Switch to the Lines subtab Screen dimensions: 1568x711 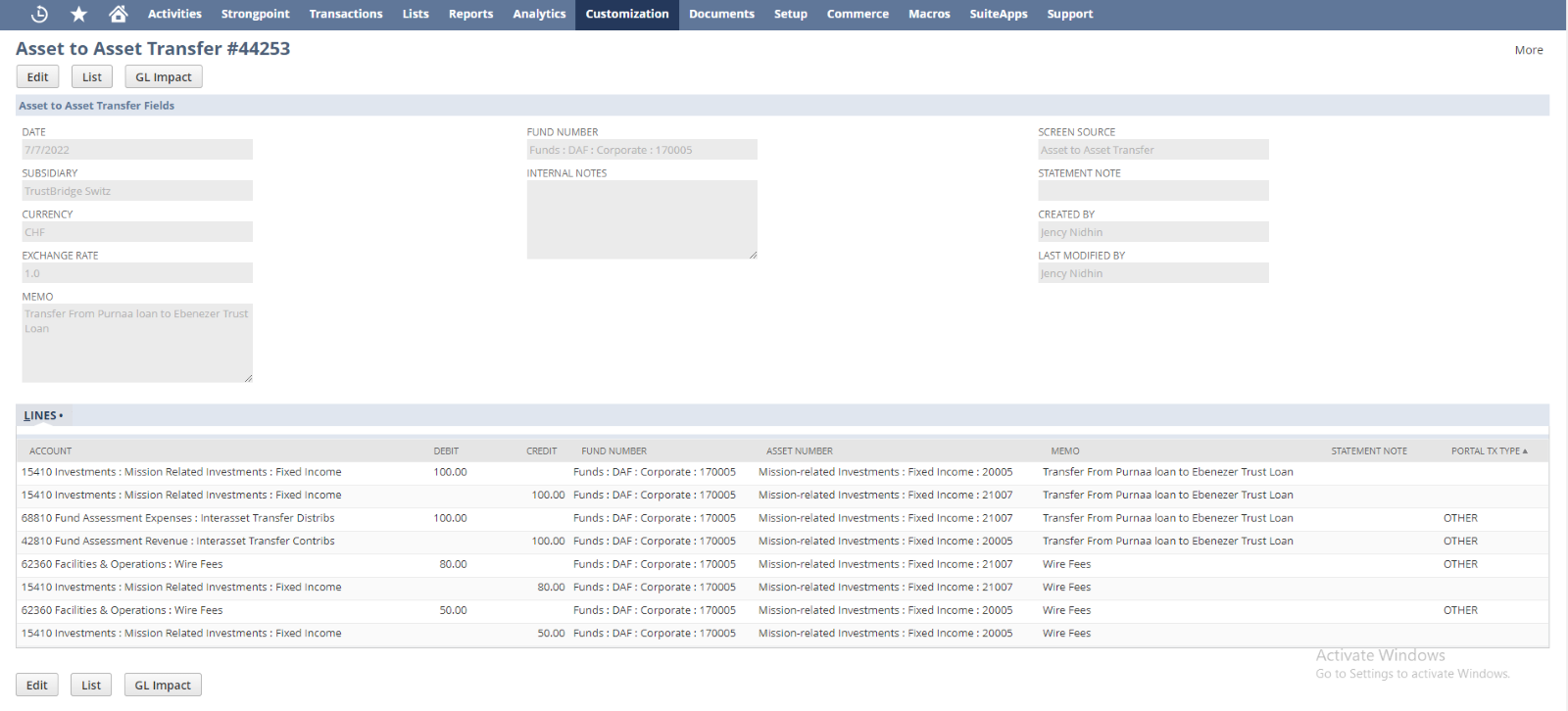pos(41,416)
